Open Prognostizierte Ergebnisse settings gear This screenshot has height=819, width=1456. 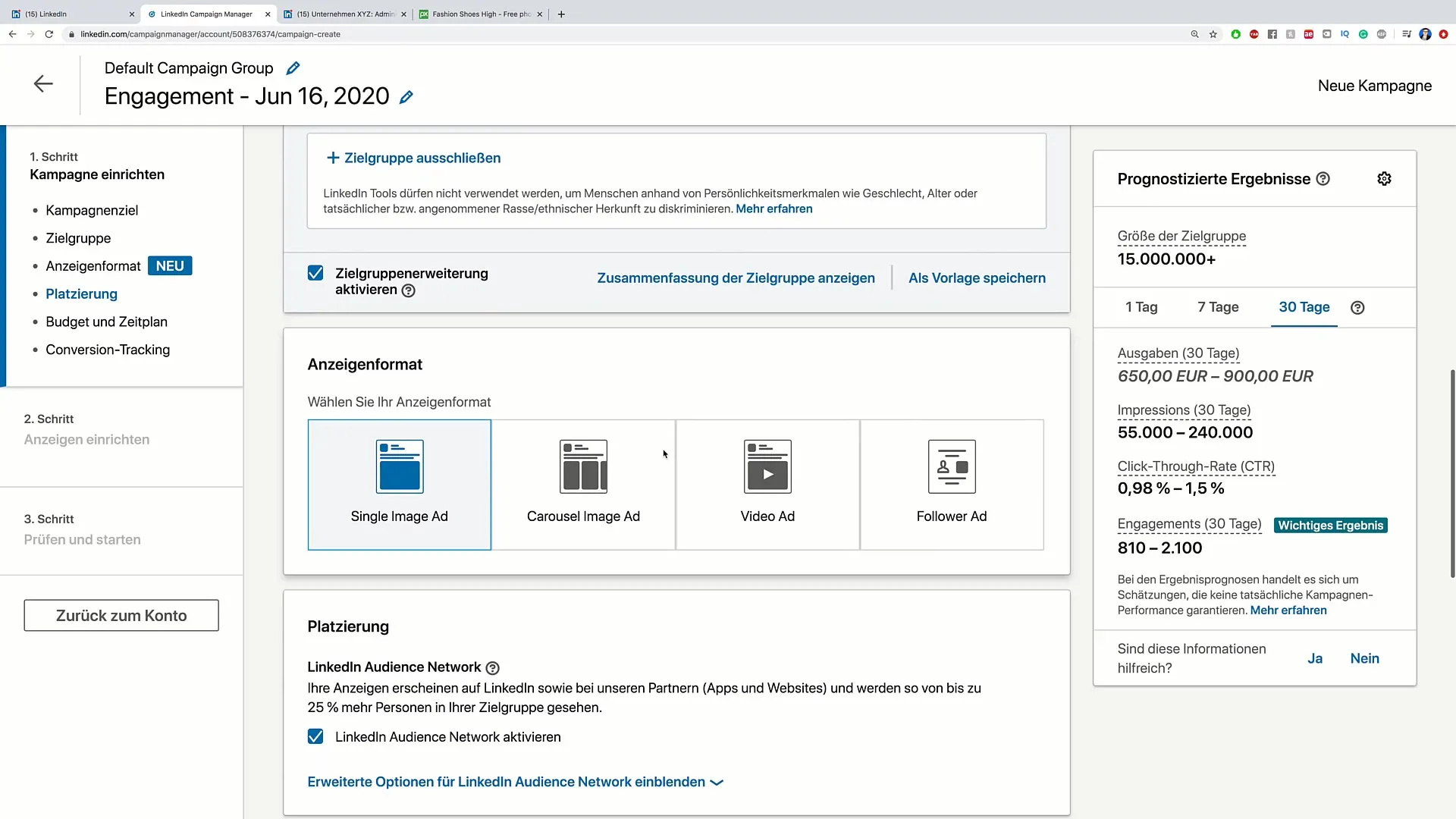point(1385,178)
